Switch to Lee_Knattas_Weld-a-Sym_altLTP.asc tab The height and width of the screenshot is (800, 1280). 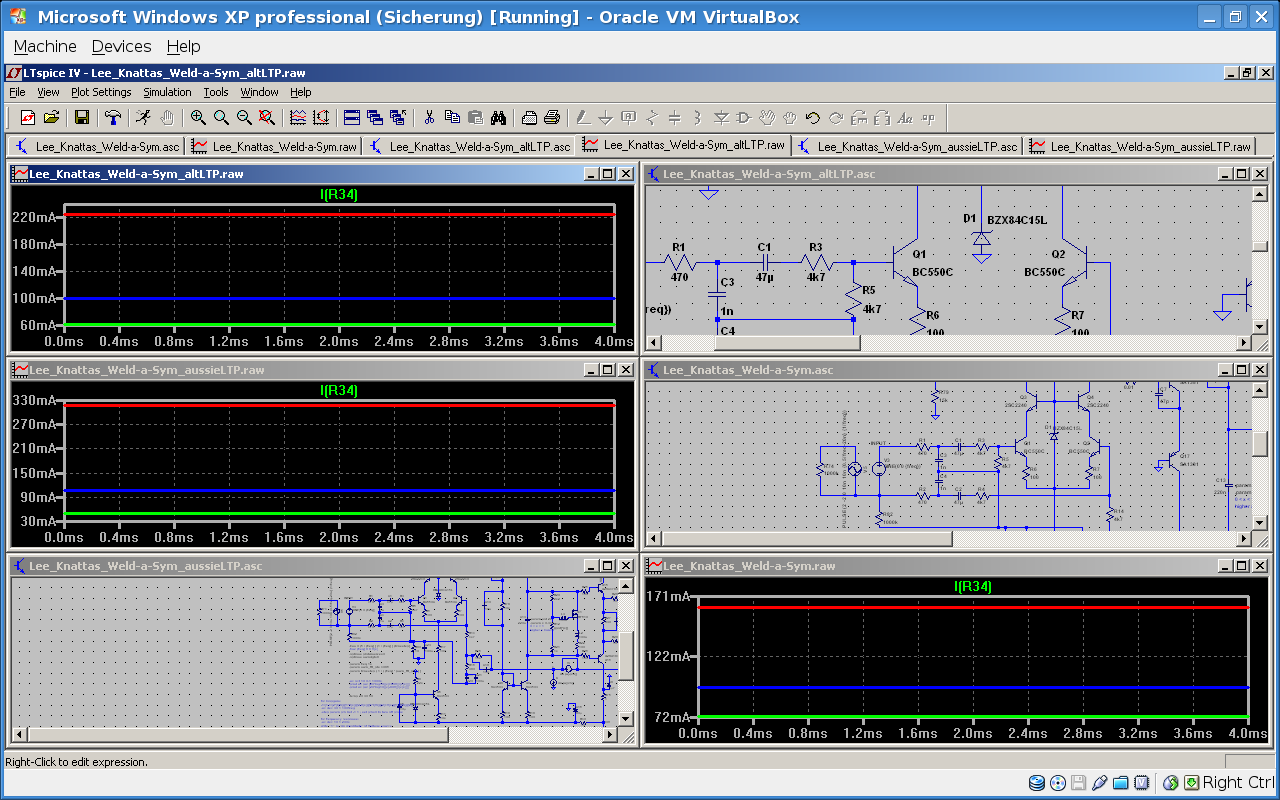tap(470, 146)
